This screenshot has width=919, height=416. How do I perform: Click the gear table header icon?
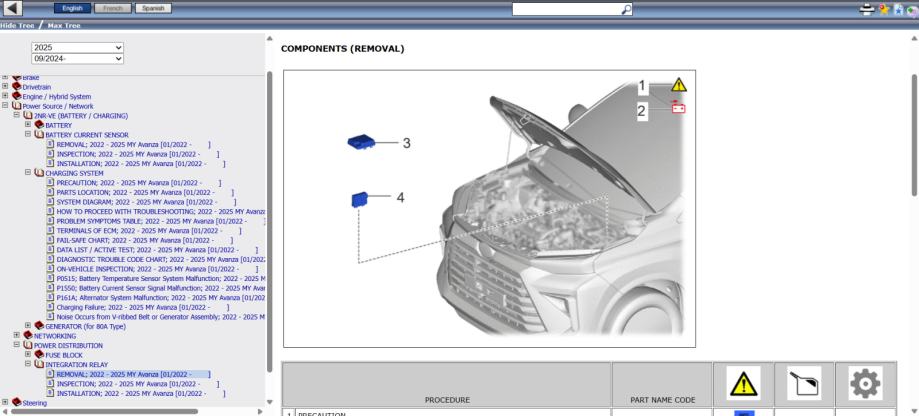click(865, 383)
